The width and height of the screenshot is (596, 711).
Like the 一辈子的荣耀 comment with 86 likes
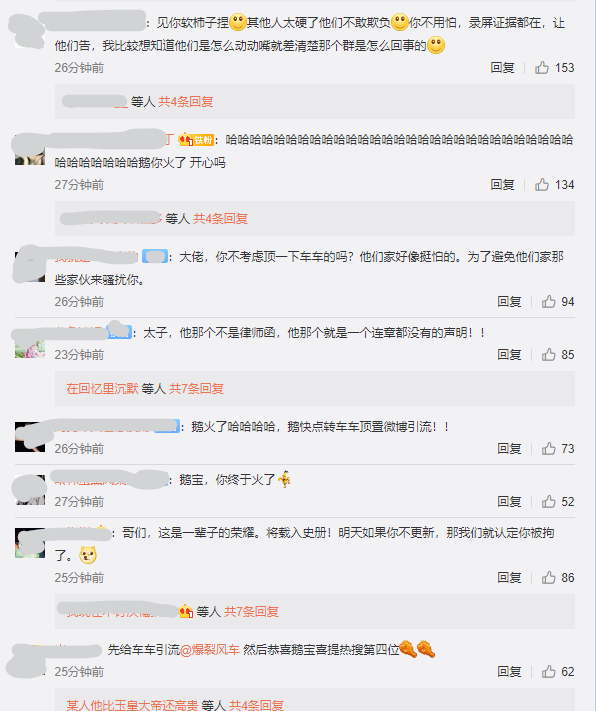(548, 578)
